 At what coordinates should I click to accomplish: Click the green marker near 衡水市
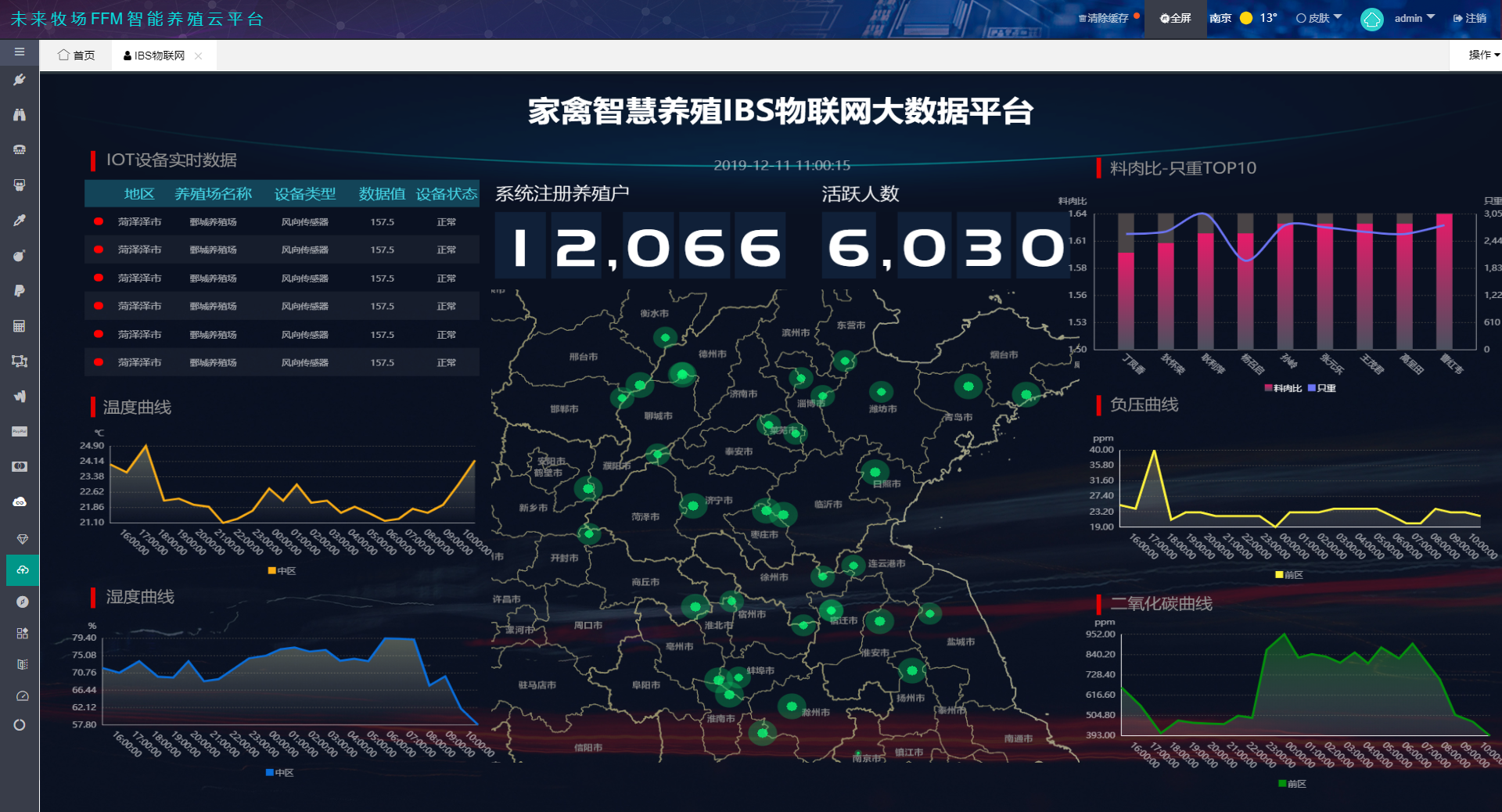665,337
